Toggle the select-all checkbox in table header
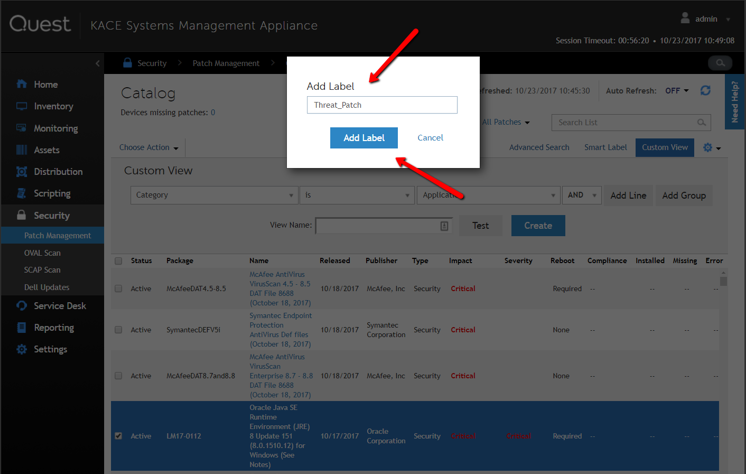 coord(118,261)
